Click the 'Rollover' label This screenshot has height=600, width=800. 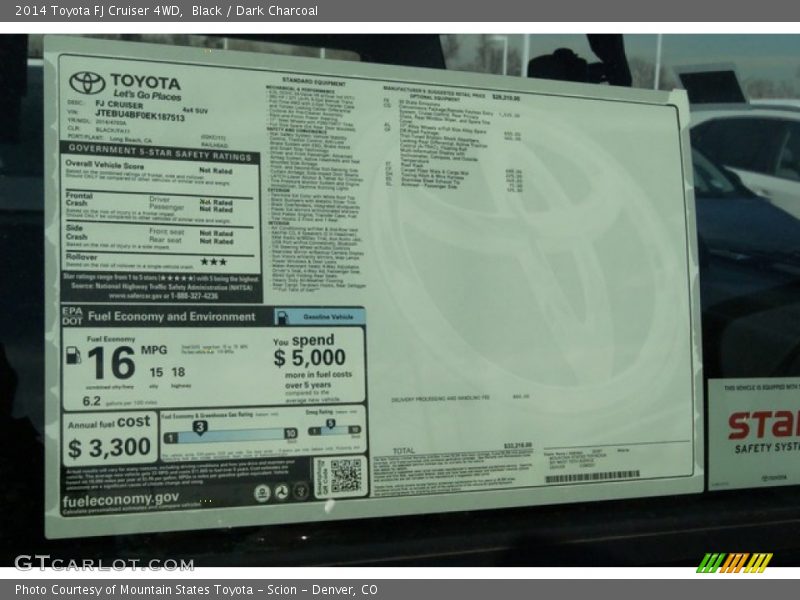81,257
